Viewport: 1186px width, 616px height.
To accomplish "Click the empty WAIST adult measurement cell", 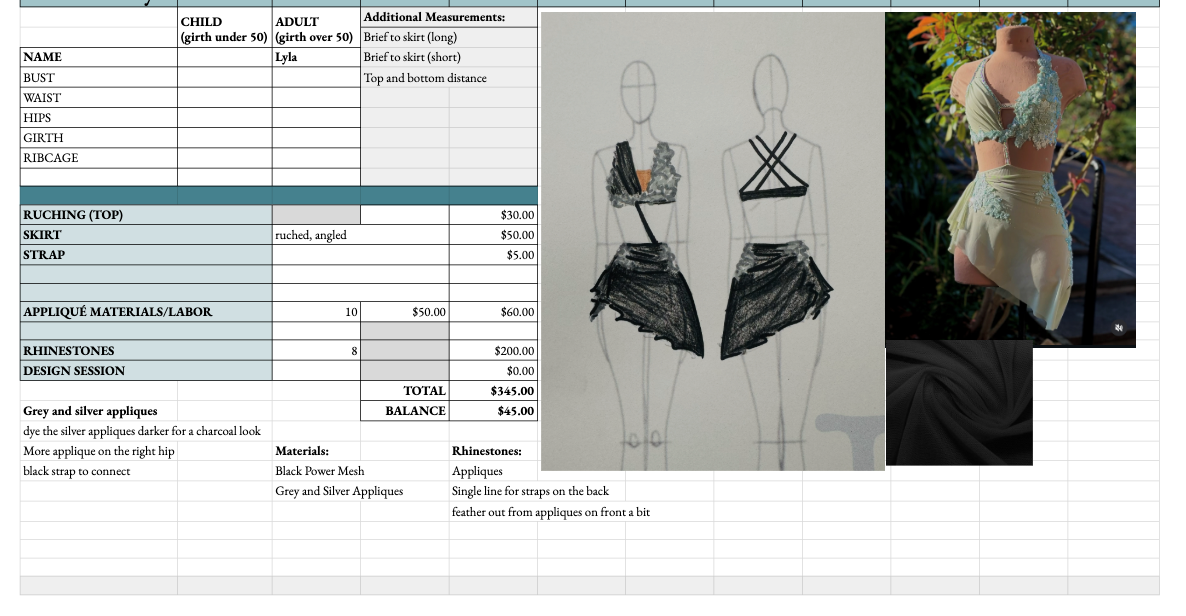I will tap(316, 98).
